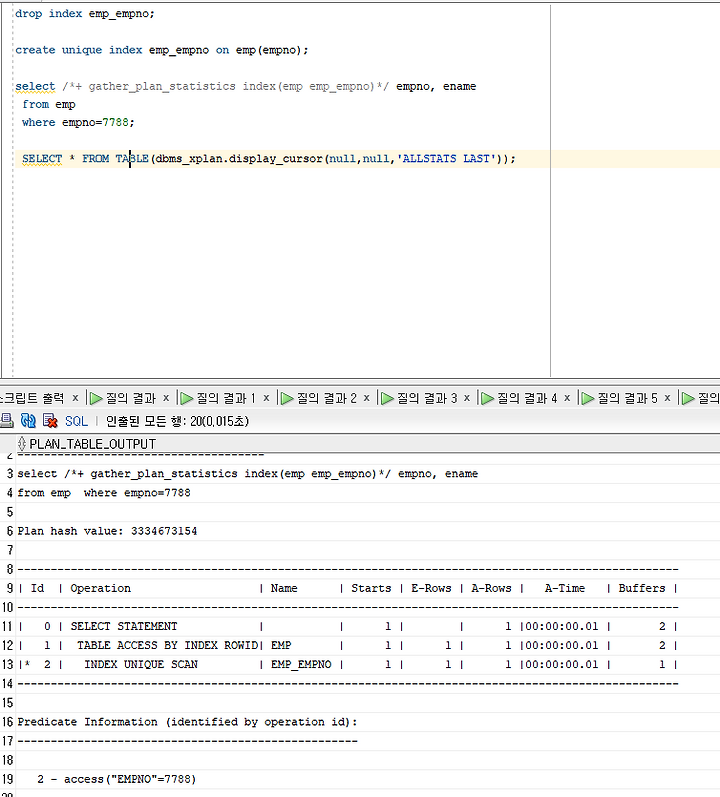720x797 pixels.
Task: Close the 질의 결과 4 tab
Action: pyautogui.click(x=567, y=398)
